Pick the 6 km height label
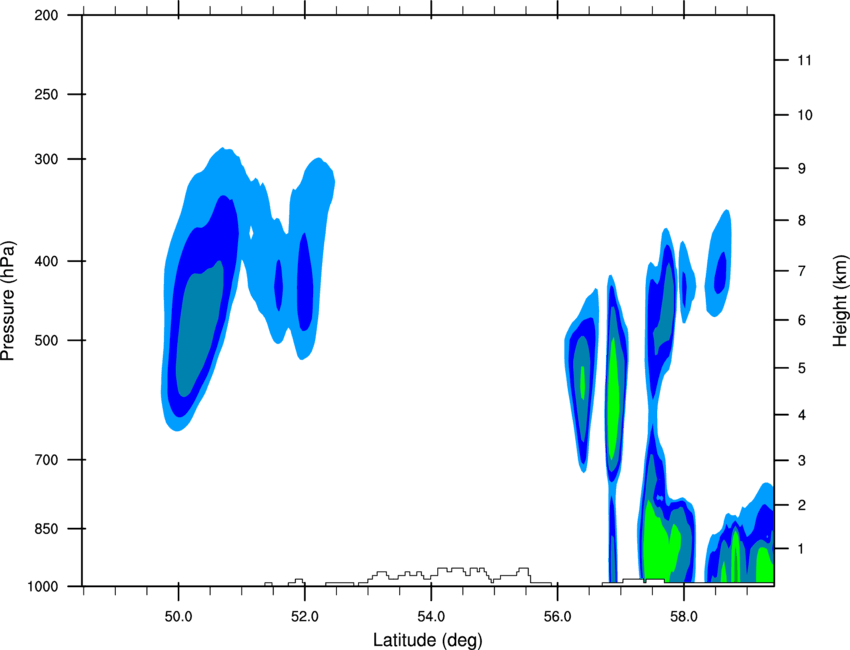This screenshot has width=850, height=650. tap(801, 320)
